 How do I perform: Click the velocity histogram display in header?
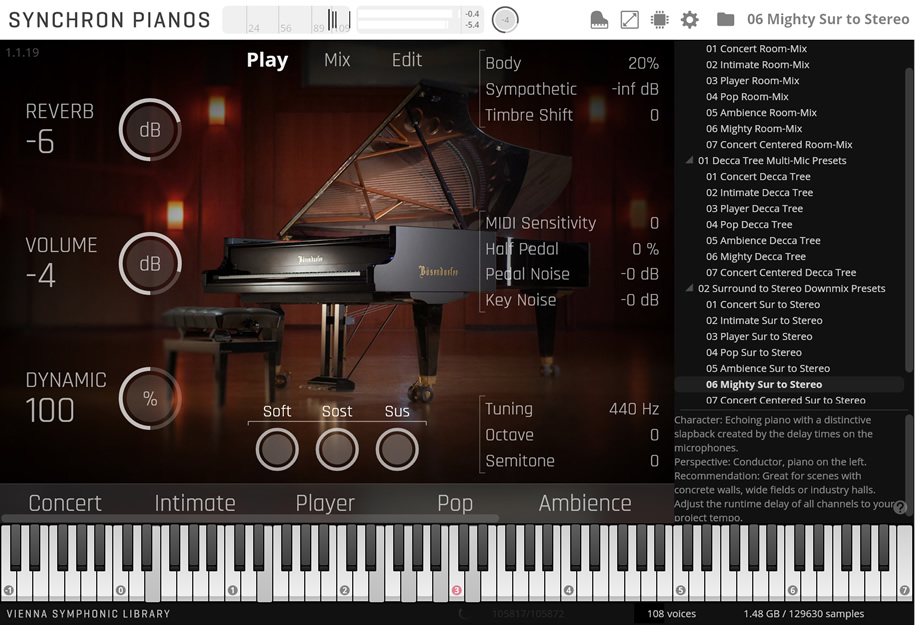(x=287, y=20)
